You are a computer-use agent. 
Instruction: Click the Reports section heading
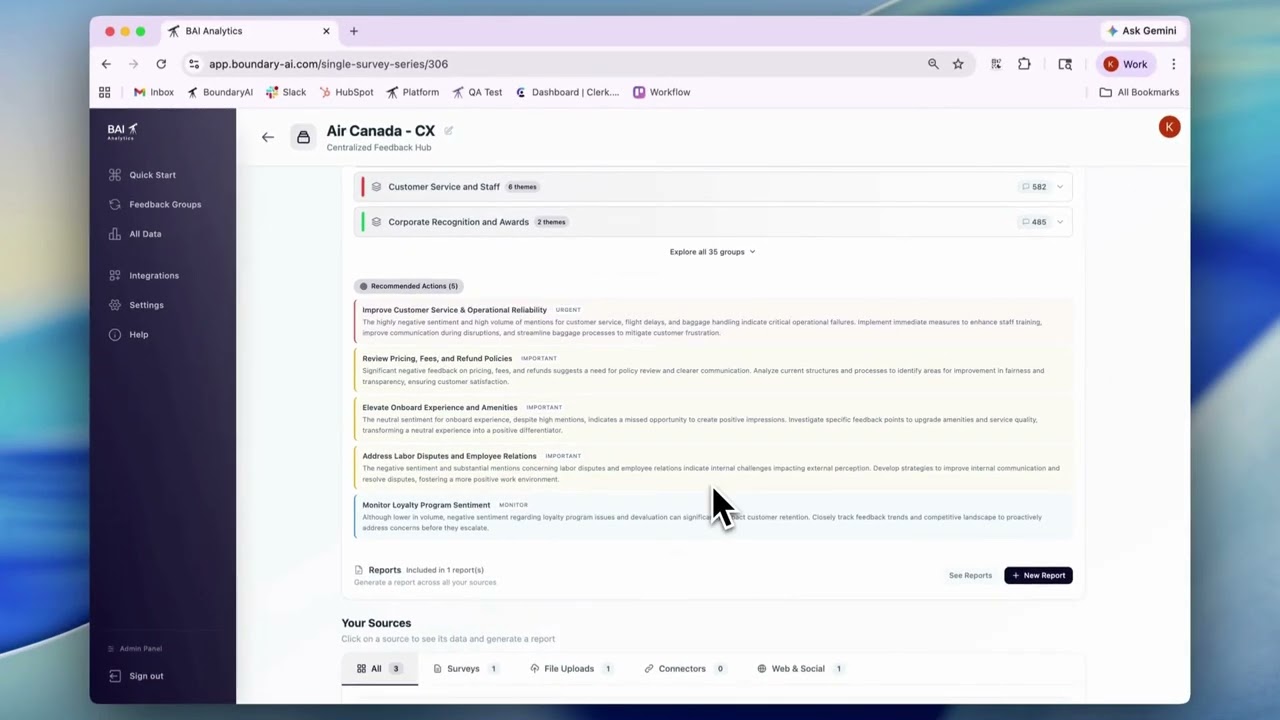click(x=385, y=570)
